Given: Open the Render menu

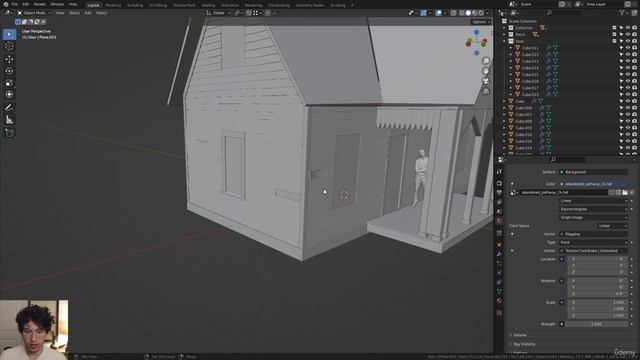Looking at the screenshot, I should (x=40, y=4).
